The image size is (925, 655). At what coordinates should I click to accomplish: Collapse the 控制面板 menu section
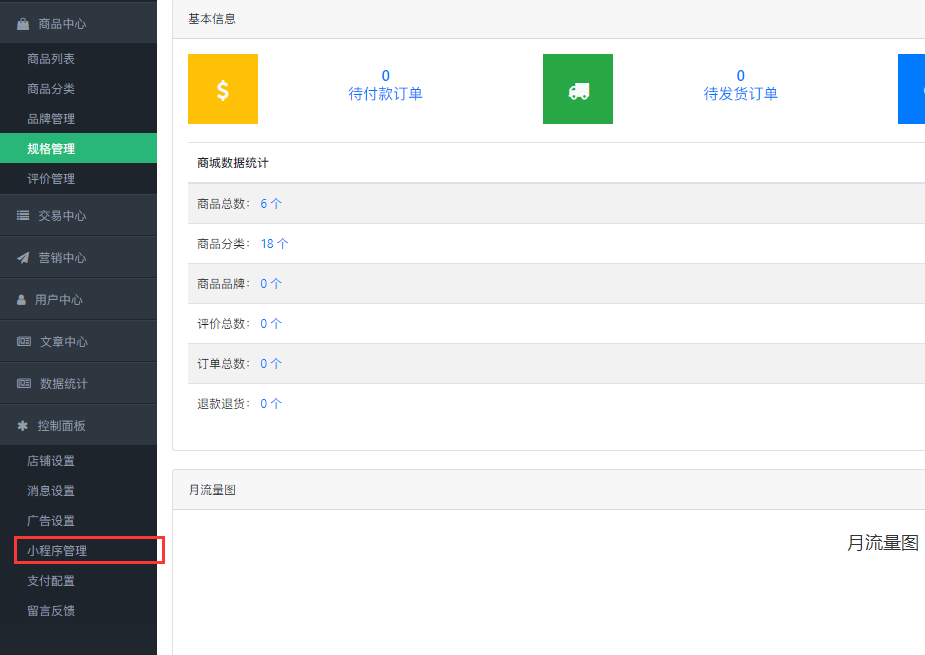62,426
